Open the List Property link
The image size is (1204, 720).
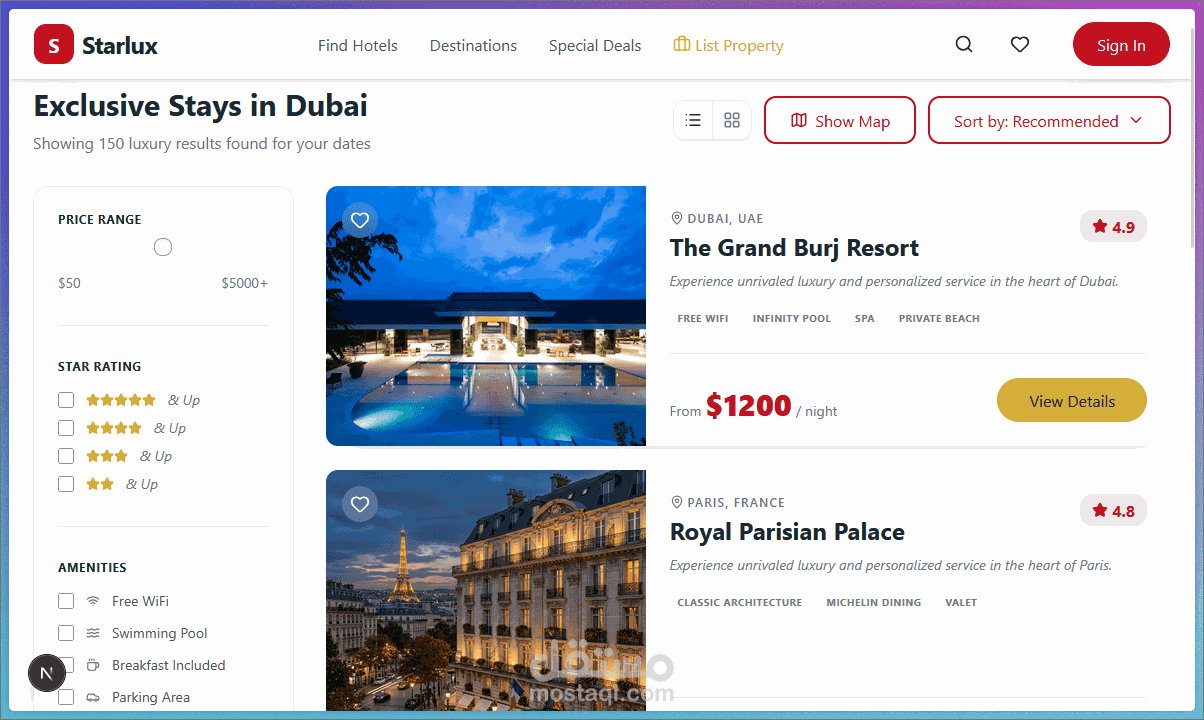coord(728,45)
